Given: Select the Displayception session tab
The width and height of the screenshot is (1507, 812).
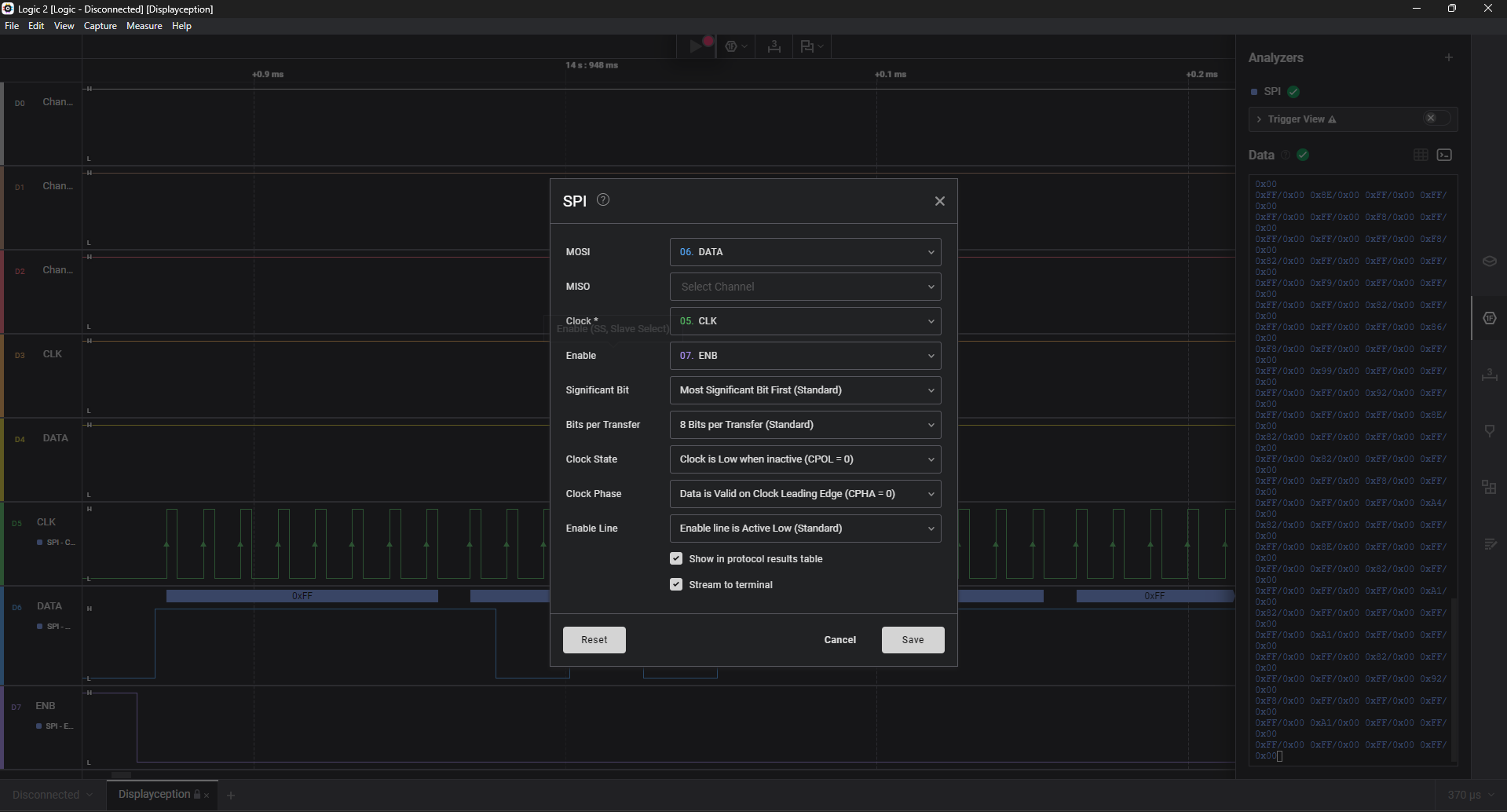Looking at the screenshot, I should 155,794.
